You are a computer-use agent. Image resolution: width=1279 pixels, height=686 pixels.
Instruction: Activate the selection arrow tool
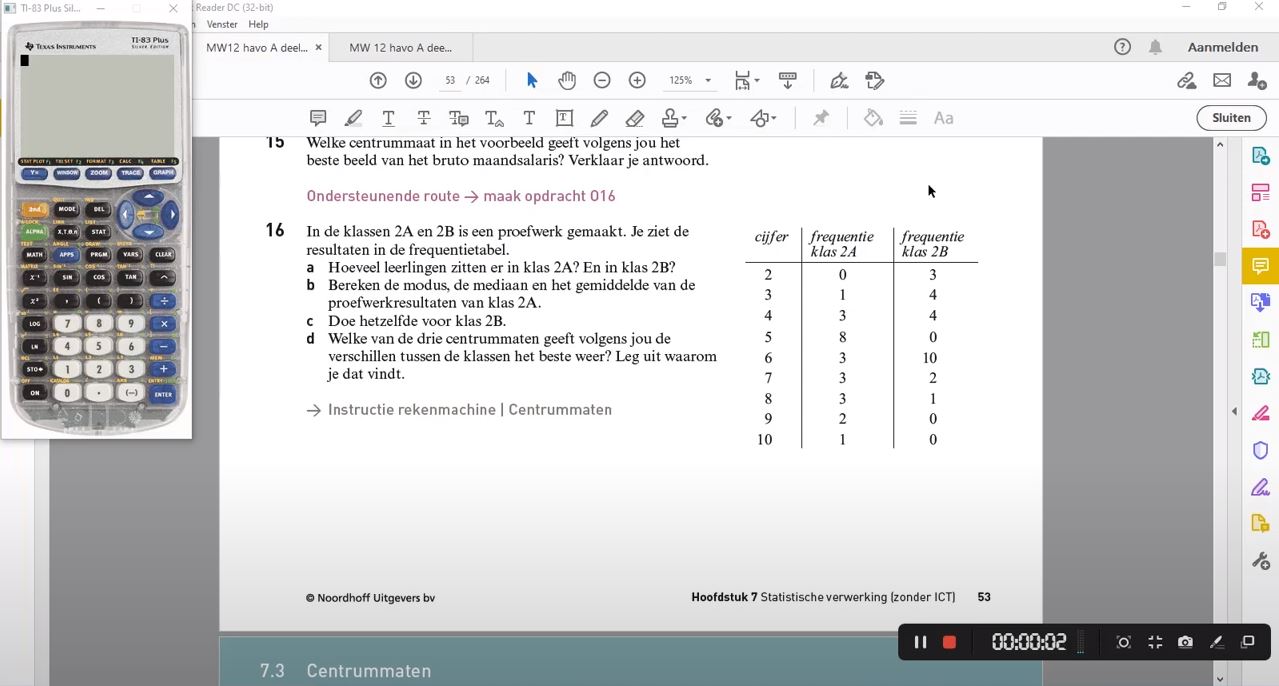pos(532,80)
